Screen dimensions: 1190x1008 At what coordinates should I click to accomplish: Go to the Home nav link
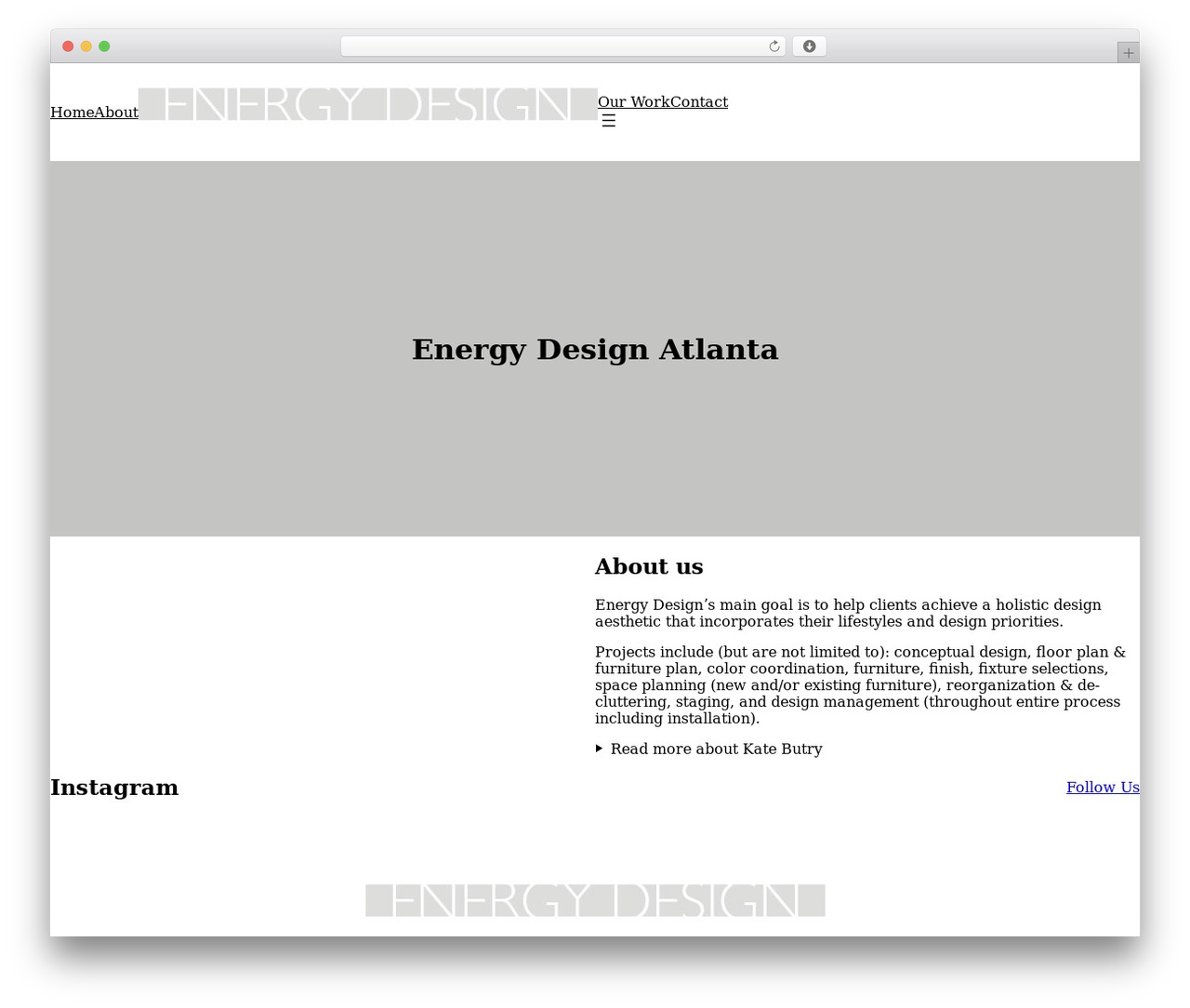coord(72,113)
